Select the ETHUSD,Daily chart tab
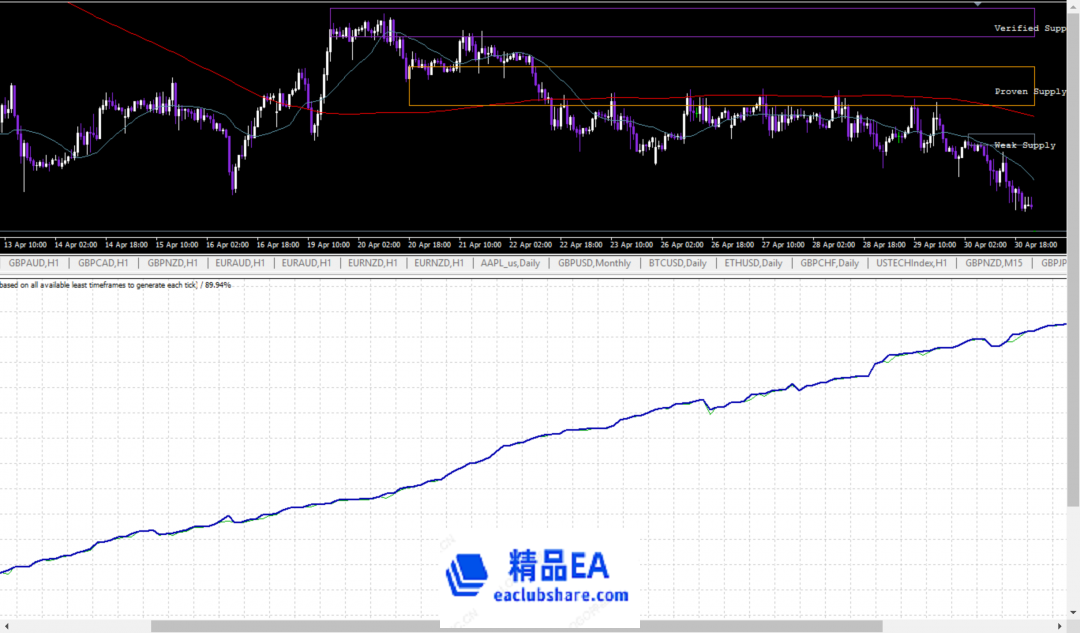The width and height of the screenshot is (1080, 633). tap(753, 263)
